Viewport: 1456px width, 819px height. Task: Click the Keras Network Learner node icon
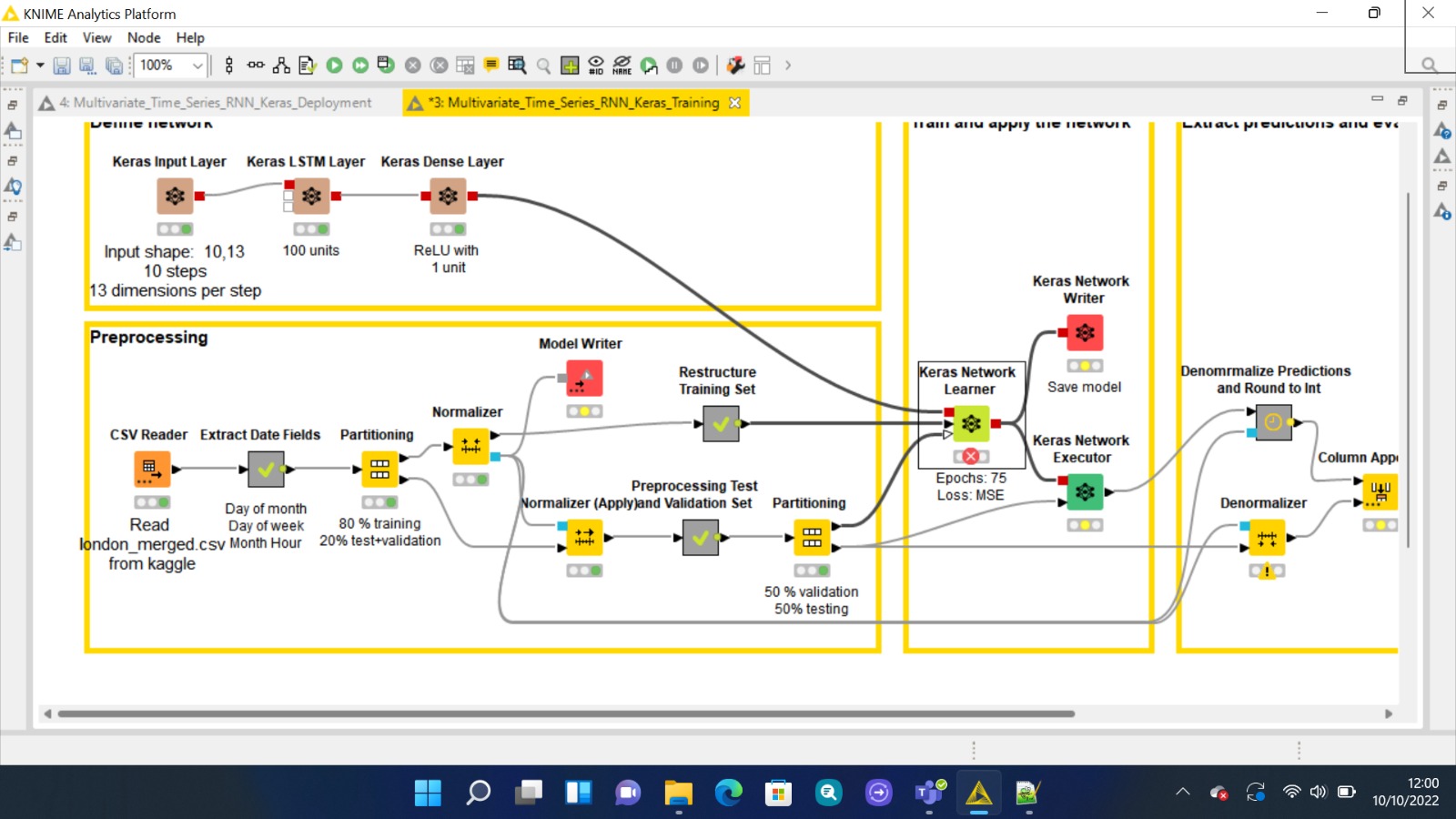(x=971, y=423)
